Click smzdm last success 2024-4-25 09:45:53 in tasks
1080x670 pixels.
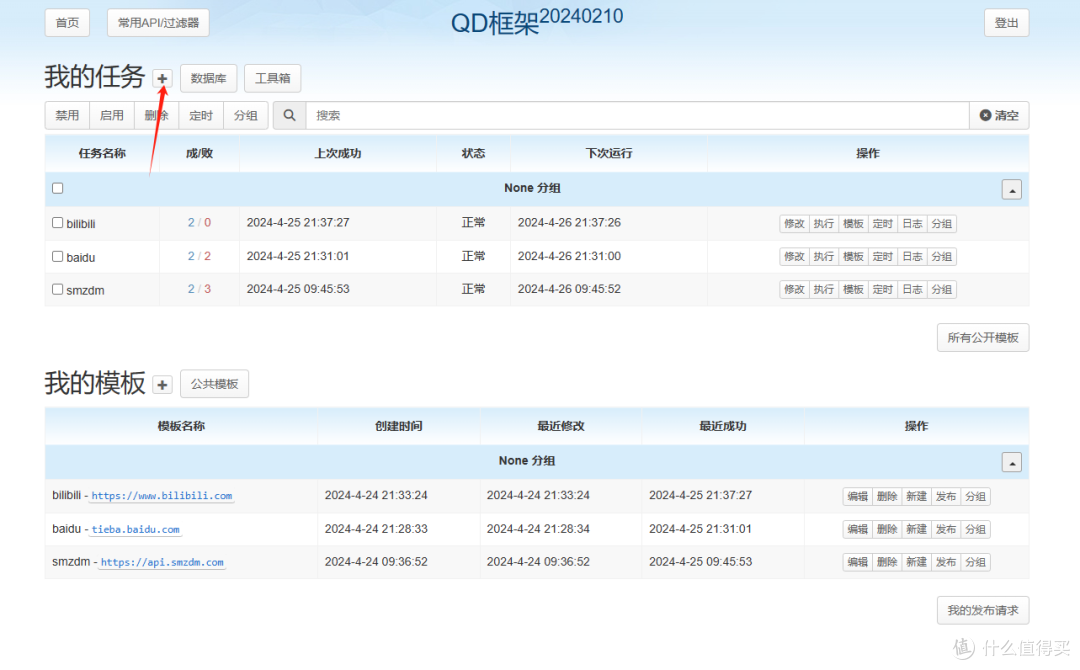tap(298, 289)
